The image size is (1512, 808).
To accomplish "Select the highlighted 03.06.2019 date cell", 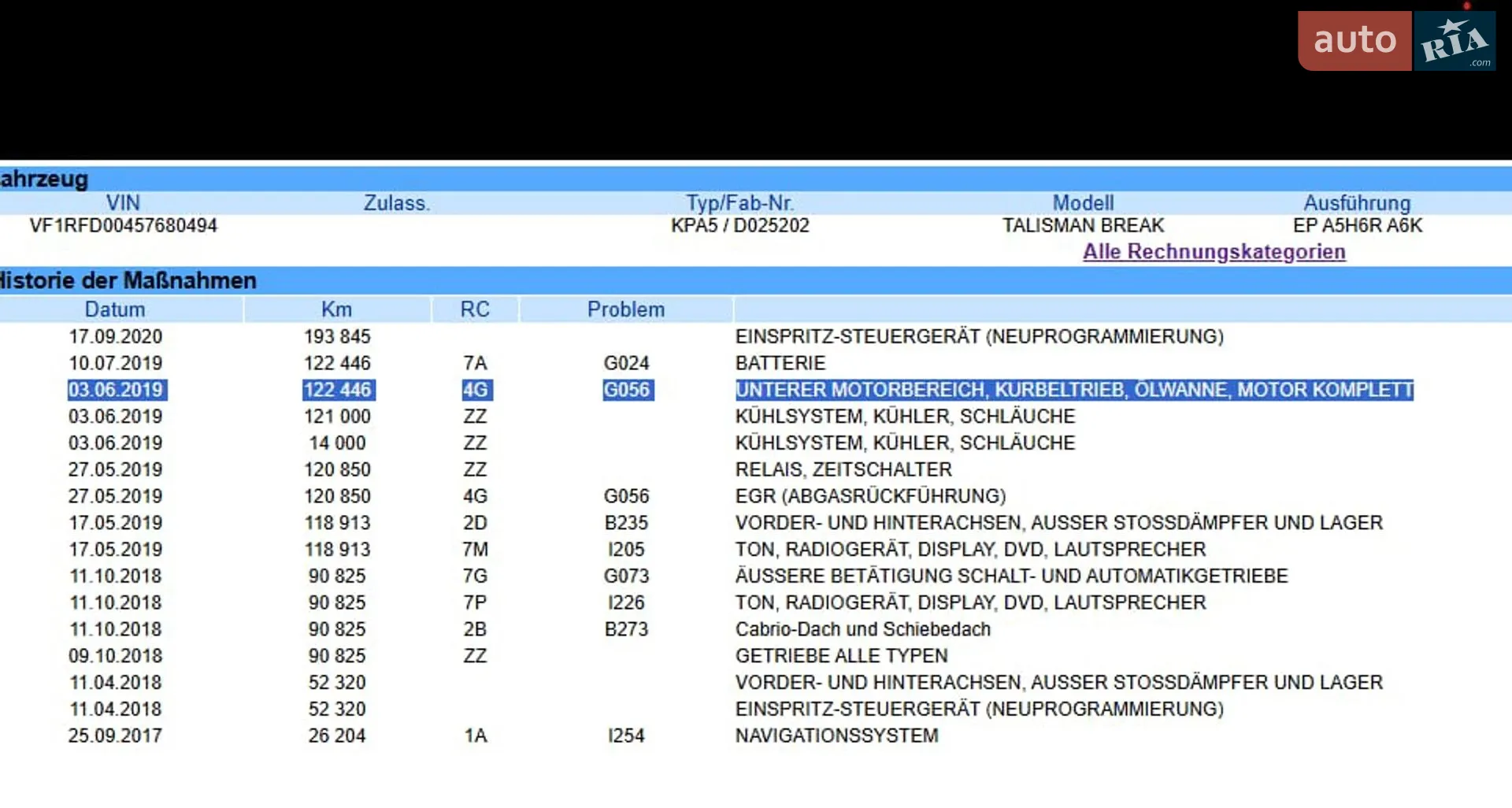I will pos(117,390).
